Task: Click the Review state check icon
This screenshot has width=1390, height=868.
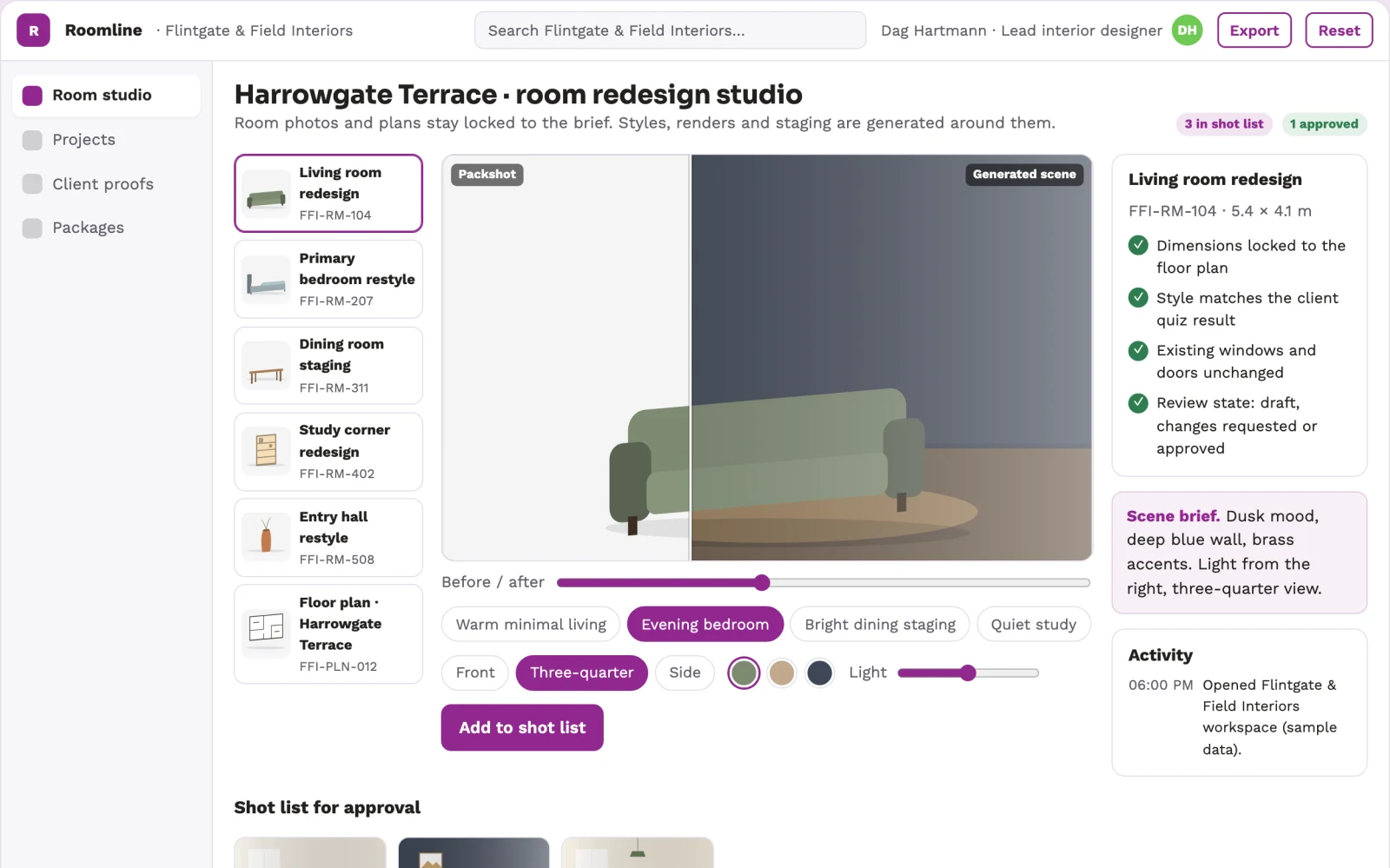Action: [x=1138, y=403]
